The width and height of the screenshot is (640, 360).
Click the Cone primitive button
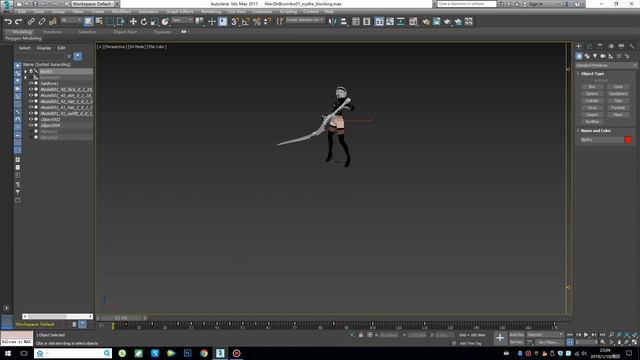(x=618, y=87)
